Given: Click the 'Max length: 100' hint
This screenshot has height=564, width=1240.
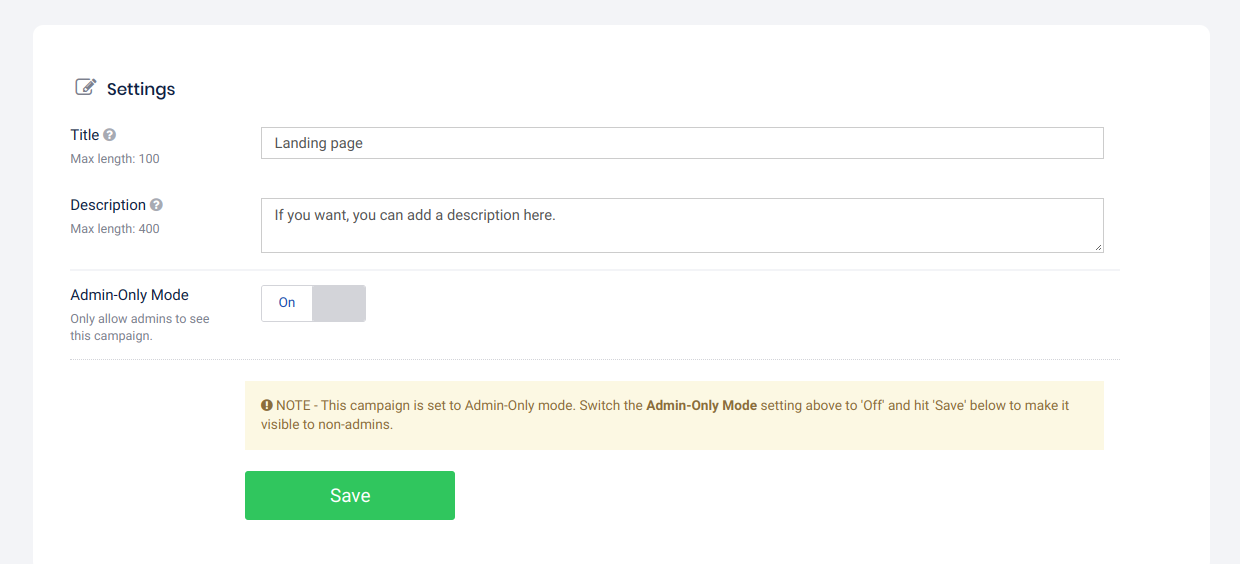Looking at the screenshot, I should click(115, 159).
